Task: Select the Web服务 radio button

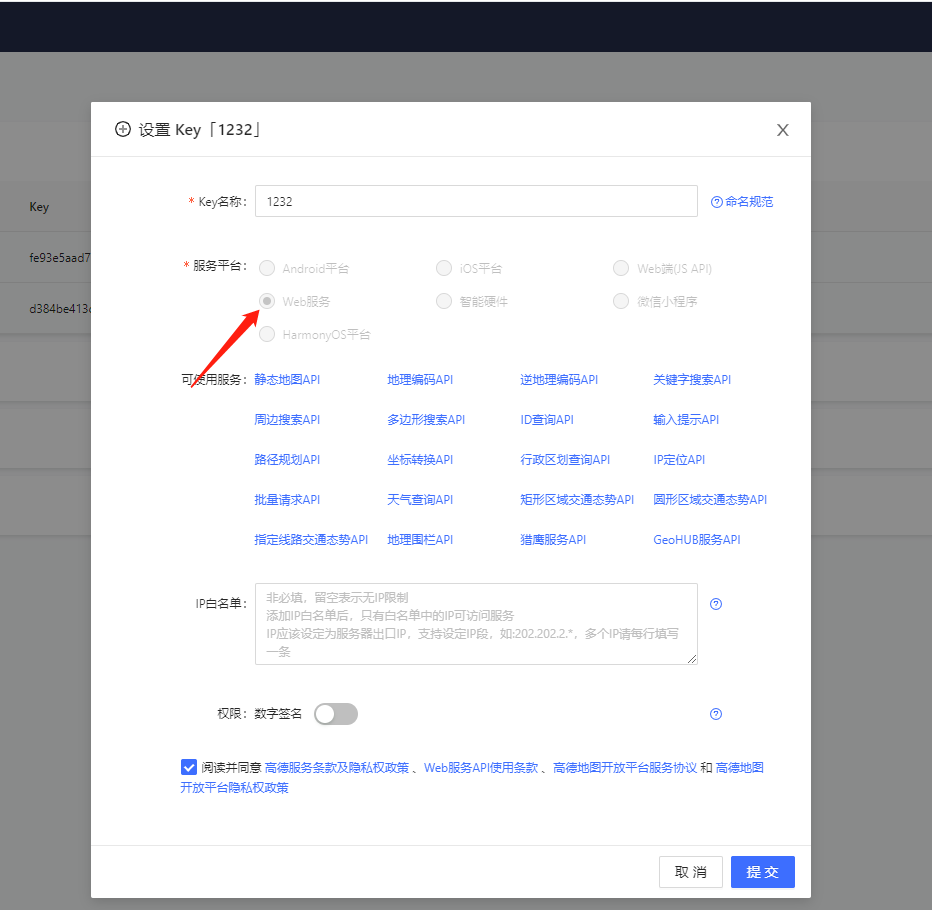Action: (x=267, y=301)
